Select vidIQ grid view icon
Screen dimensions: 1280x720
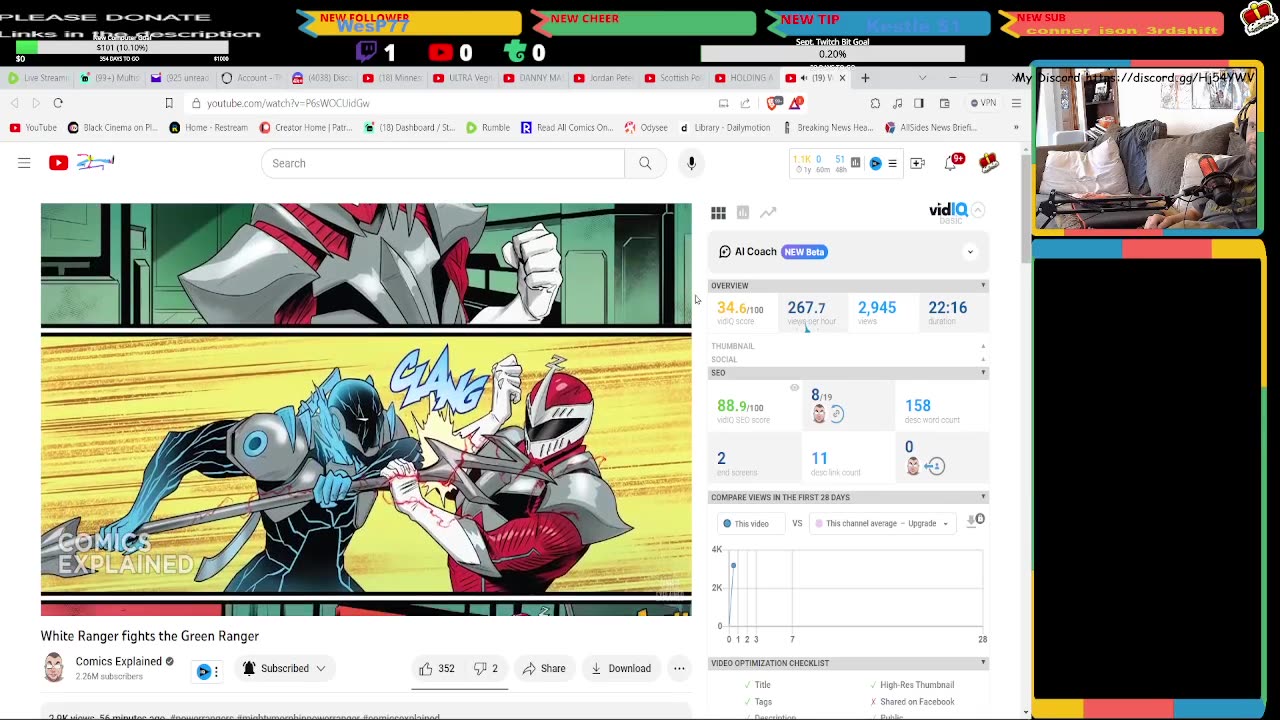[x=718, y=212]
